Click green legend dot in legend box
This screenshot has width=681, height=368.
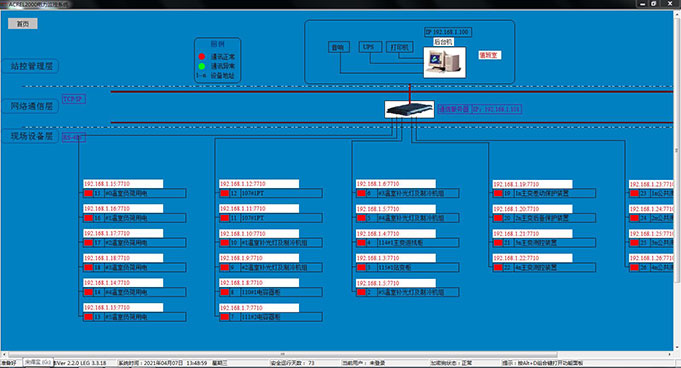click(x=202, y=66)
